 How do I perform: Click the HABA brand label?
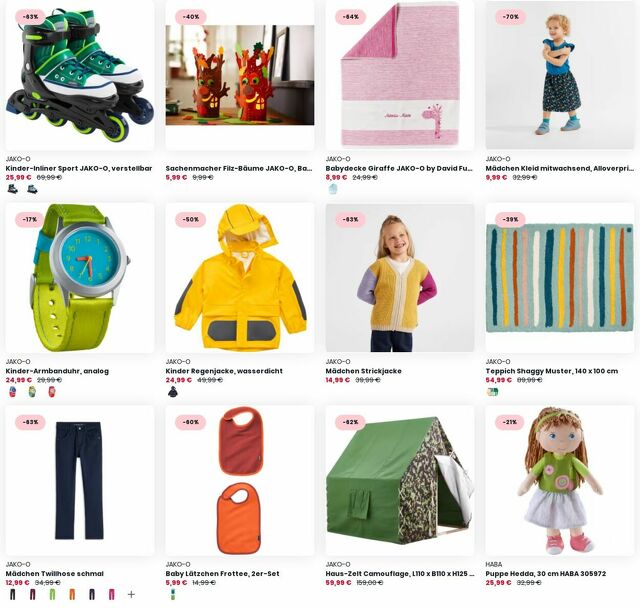click(493, 564)
